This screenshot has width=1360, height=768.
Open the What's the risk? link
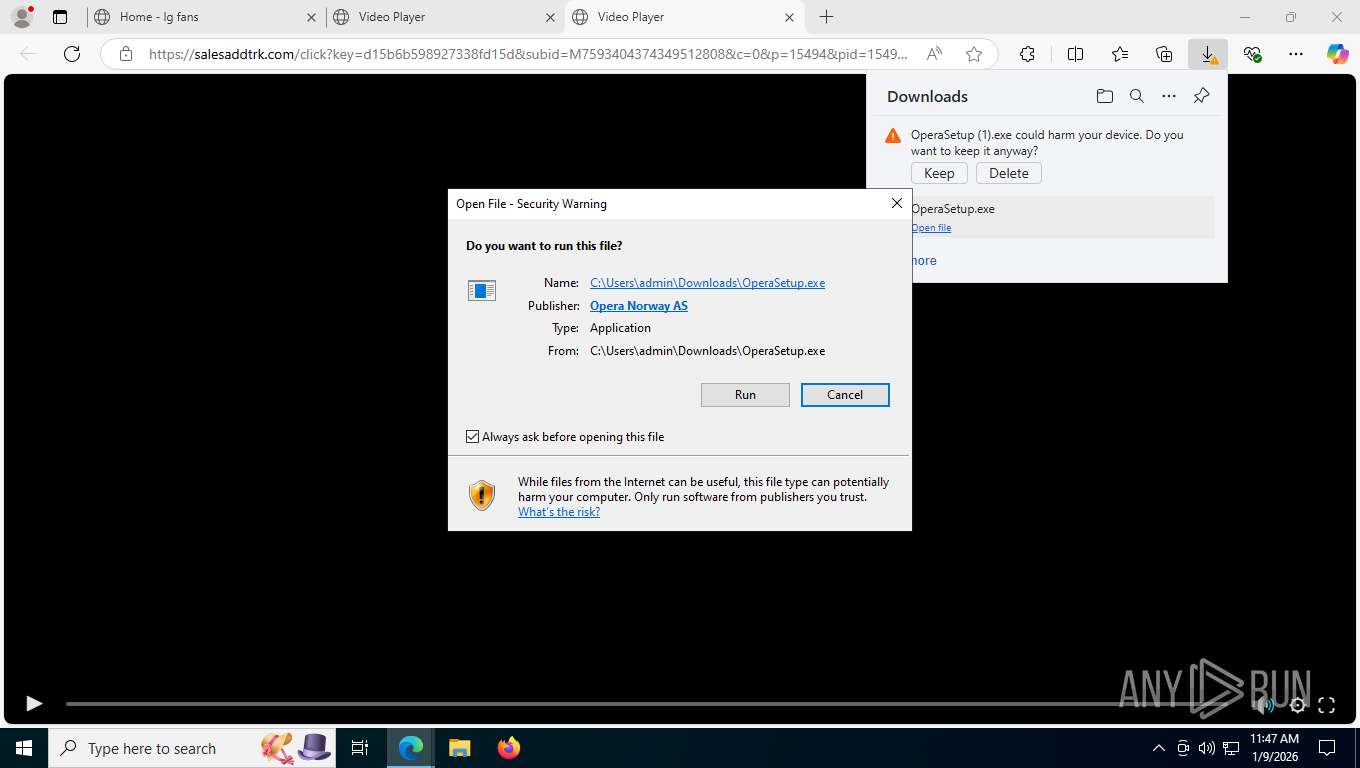[559, 512]
